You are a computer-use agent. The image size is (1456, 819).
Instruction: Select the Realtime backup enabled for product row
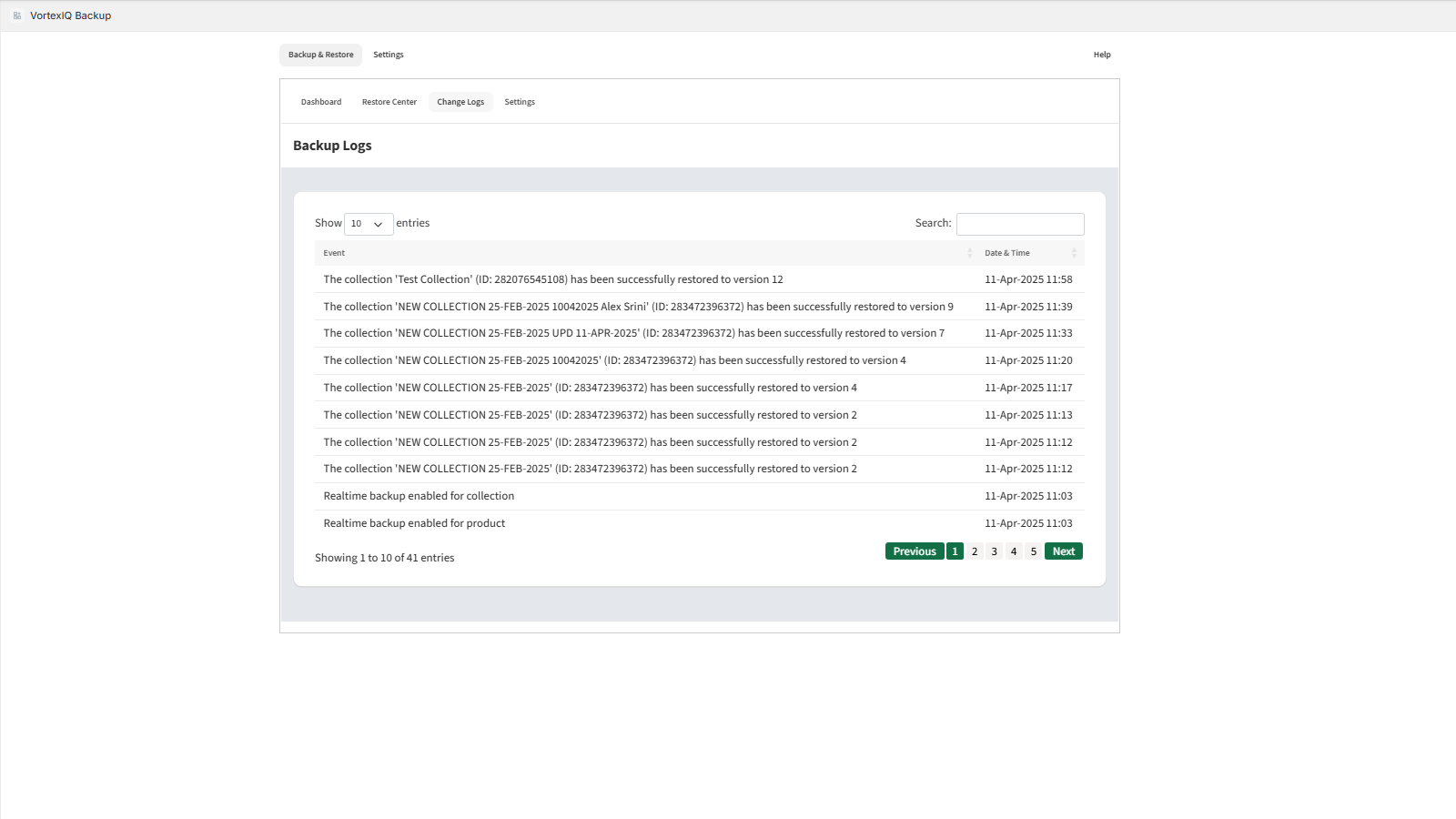click(x=414, y=523)
